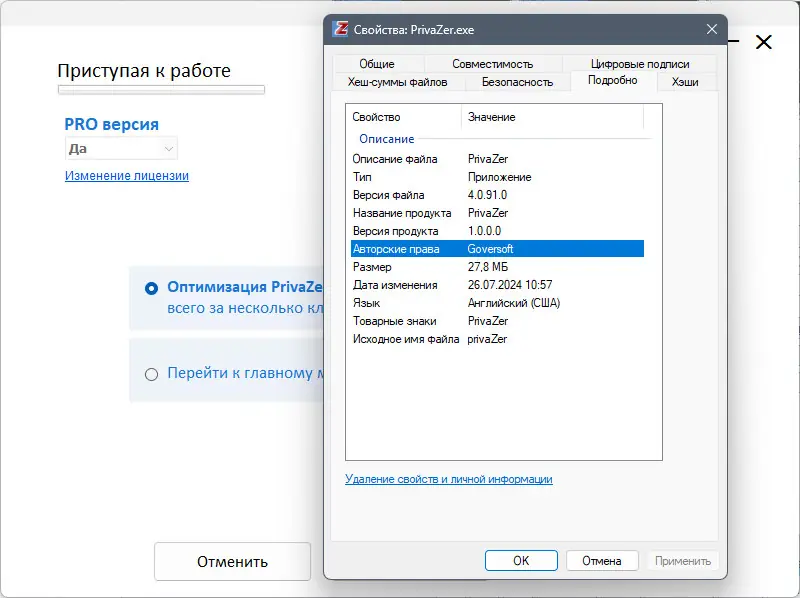The height and width of the screenshot is (598, 800).
Task: Select the Авторские права row
Action: [497, 249]
